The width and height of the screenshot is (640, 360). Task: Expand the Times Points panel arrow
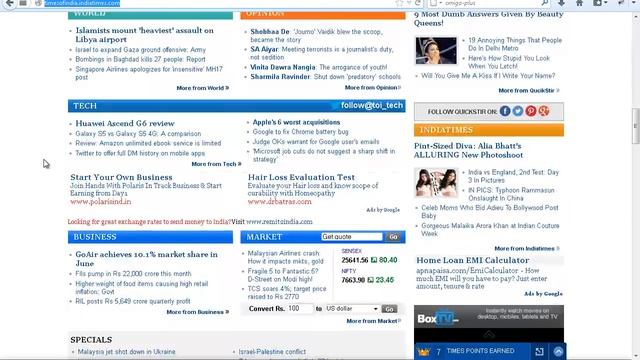(x=558, y=351)
